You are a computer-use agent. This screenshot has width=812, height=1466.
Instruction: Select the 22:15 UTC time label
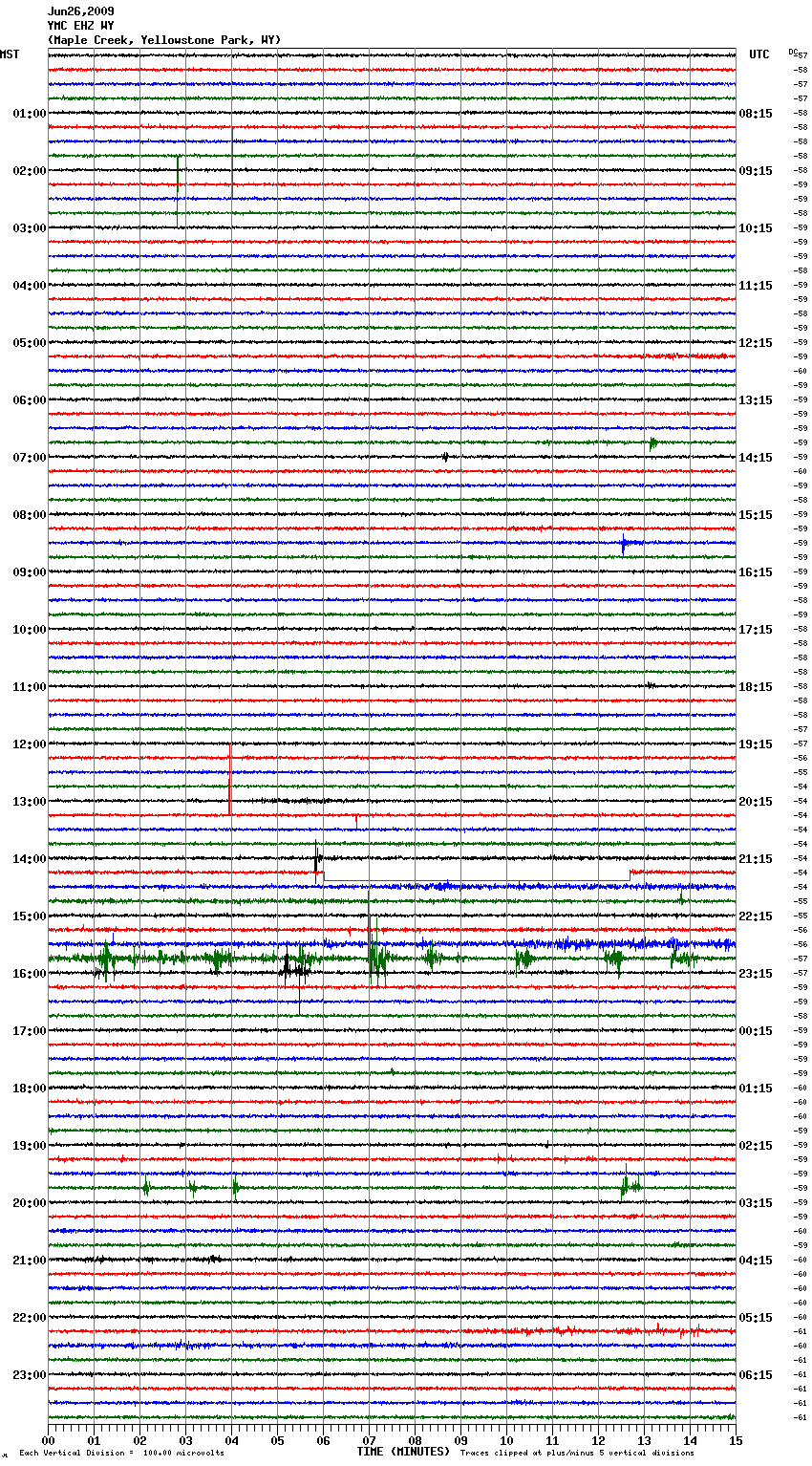coord(756,916)
